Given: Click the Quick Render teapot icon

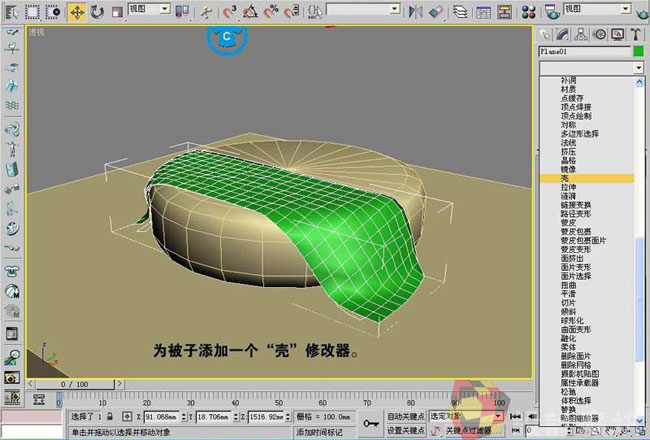Looking at the screenshot, I should point(643,13).
